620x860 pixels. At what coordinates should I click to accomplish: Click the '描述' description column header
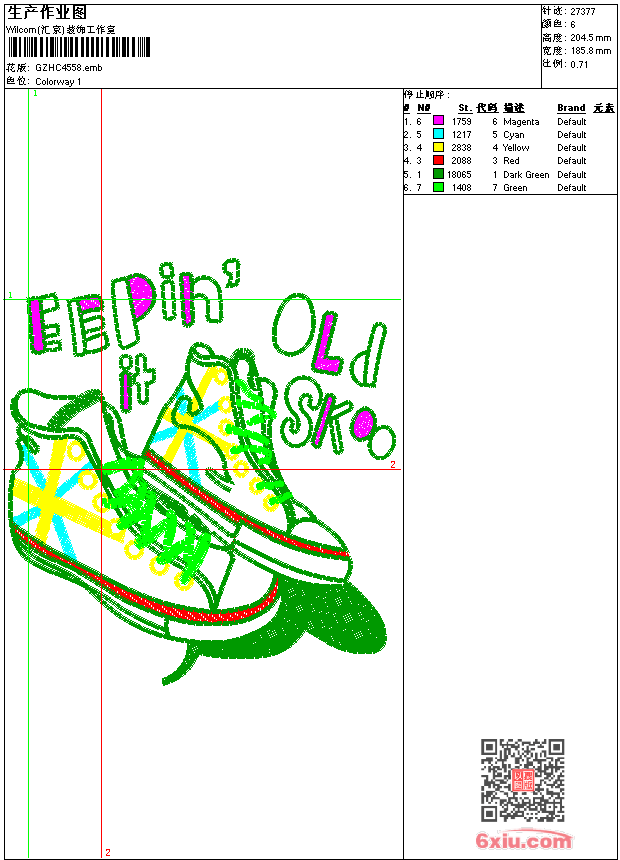click(514, 108)
